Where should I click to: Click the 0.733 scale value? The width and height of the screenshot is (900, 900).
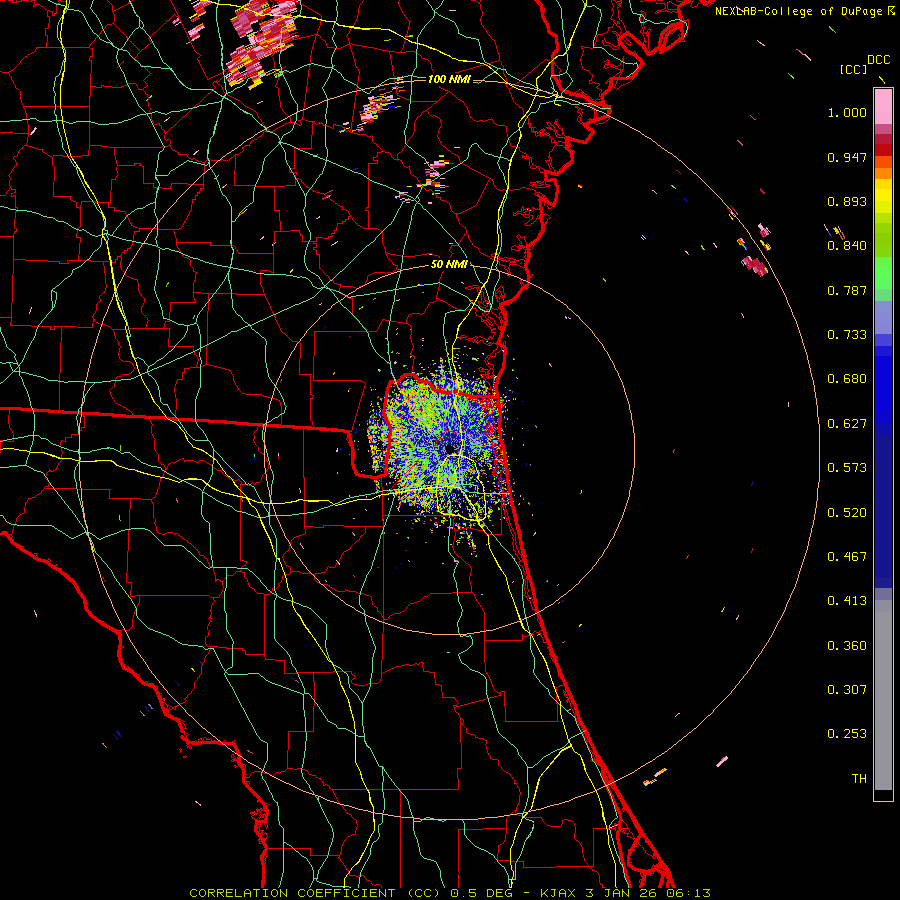847,335
